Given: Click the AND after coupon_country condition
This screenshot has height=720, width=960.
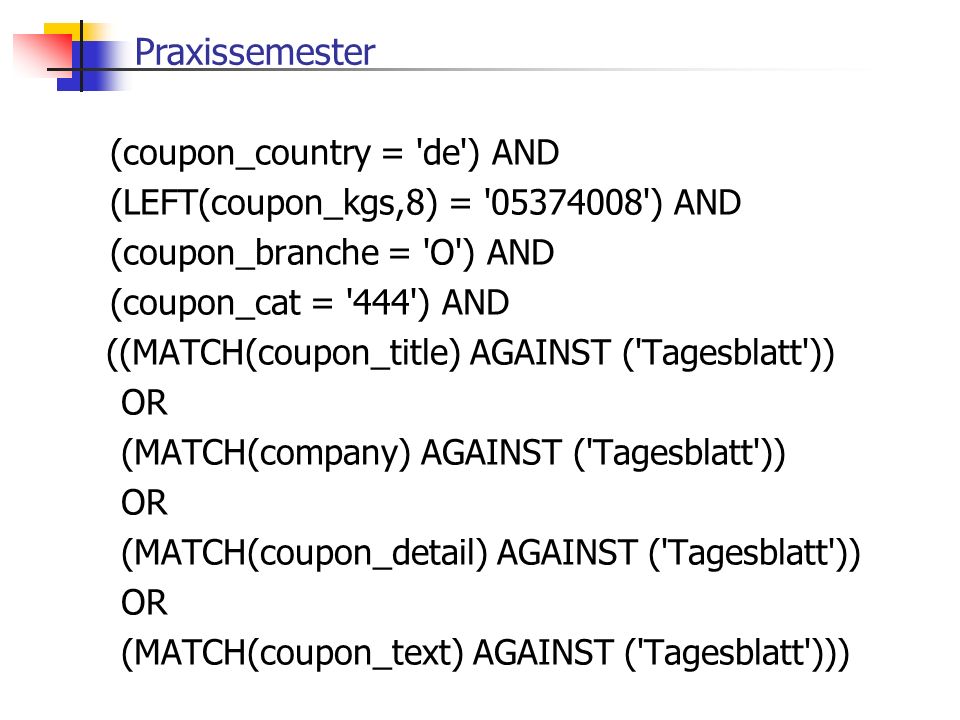Looking at the screenshot, I should pos(525,152).
